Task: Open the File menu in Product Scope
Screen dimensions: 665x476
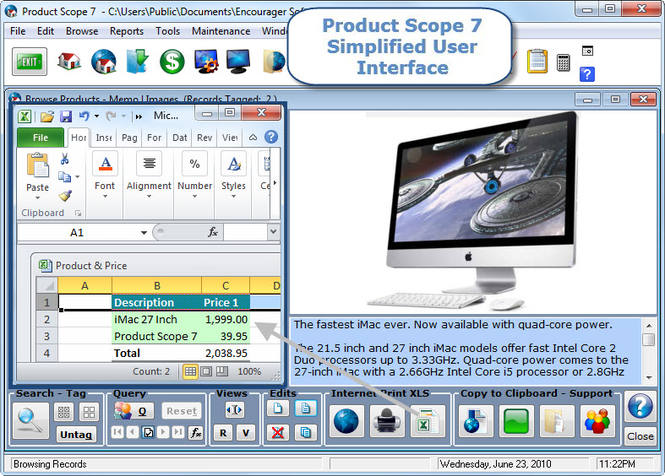Action: coord(17,31)
